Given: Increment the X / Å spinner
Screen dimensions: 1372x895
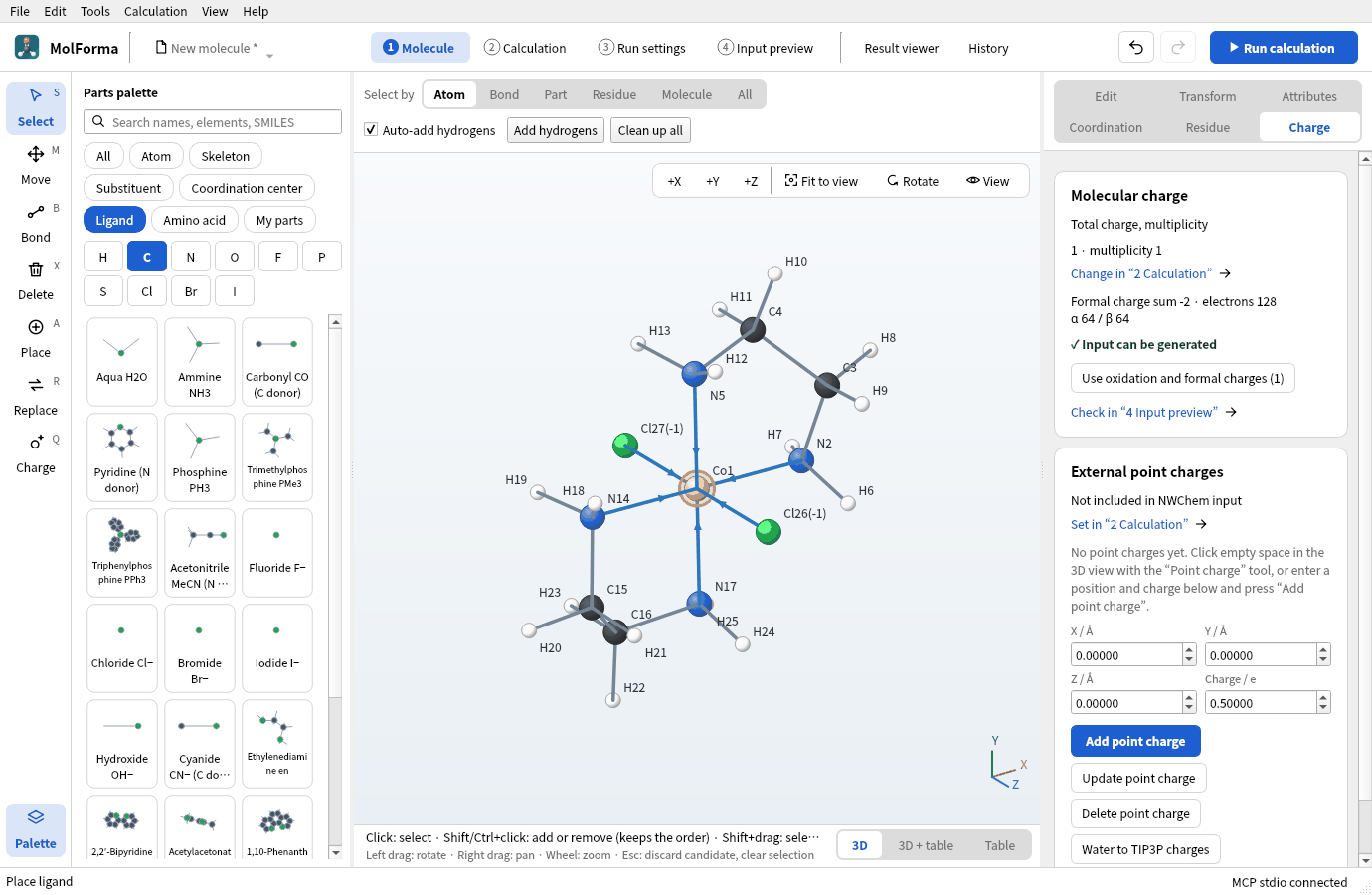Looking at the screenshot, I should [x=1189, y=649].
